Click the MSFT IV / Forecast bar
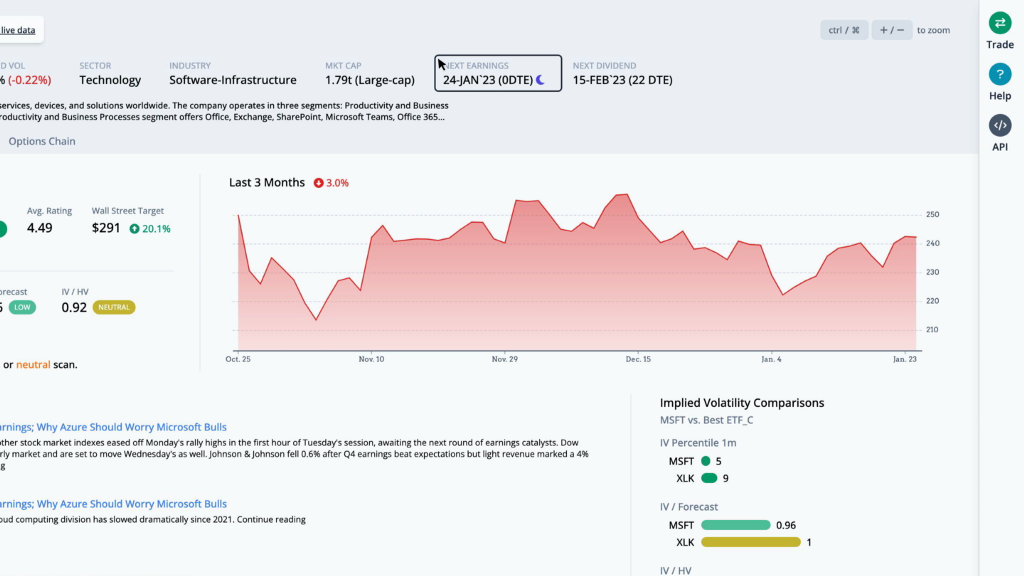The image size is (1024, 576). (736, 525)
